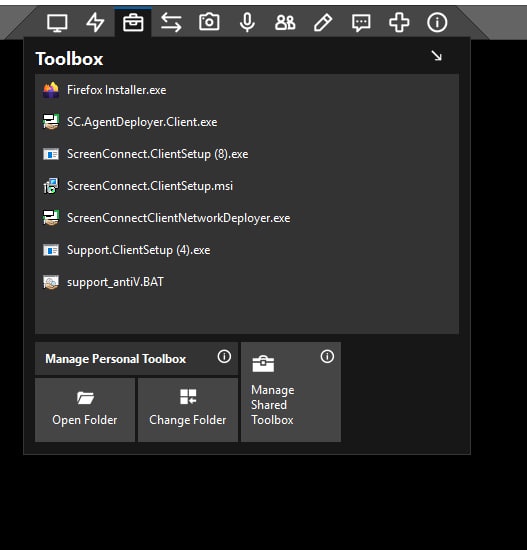The image size is (527, 550).
Task: Collapse Toolbox with the diagonal arrow
Action: tap(437, 56)
